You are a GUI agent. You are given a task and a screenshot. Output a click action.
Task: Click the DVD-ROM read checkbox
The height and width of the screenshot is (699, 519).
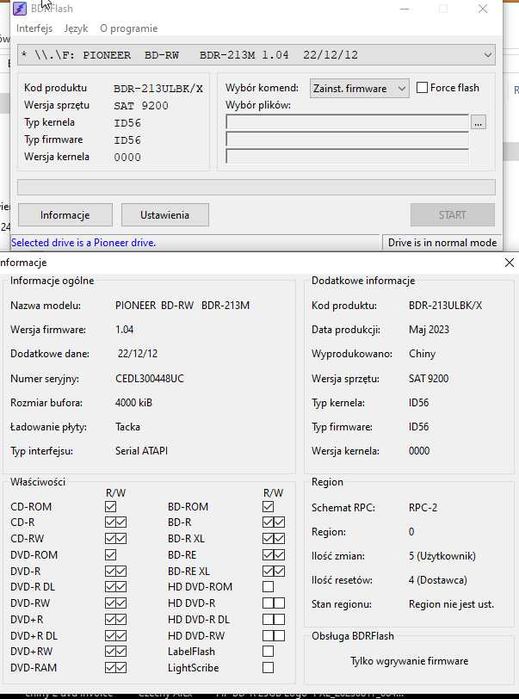pos(111,555)
